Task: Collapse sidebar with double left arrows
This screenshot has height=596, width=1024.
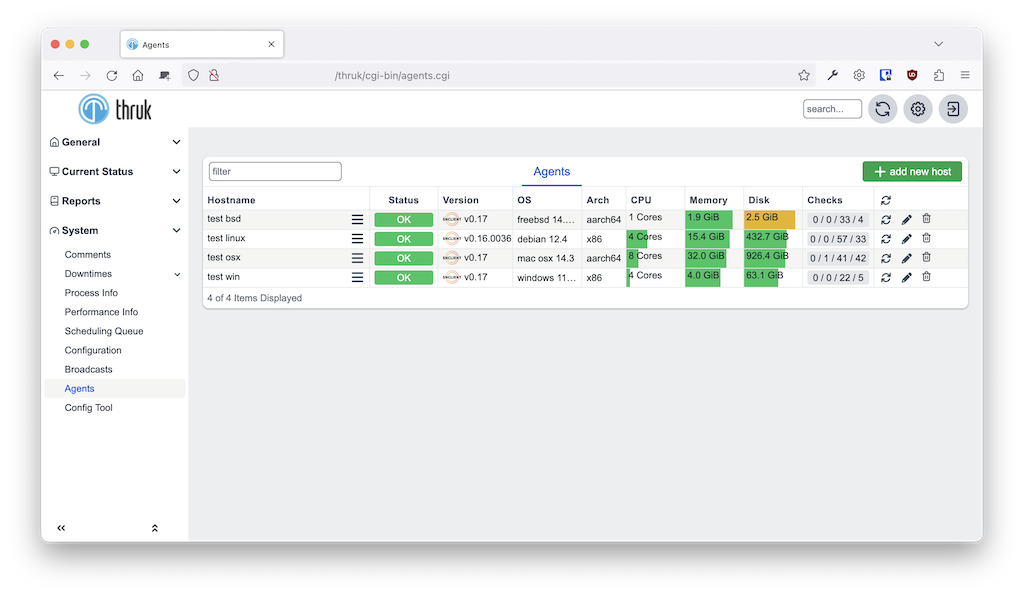Action: [x=61, y=528]
